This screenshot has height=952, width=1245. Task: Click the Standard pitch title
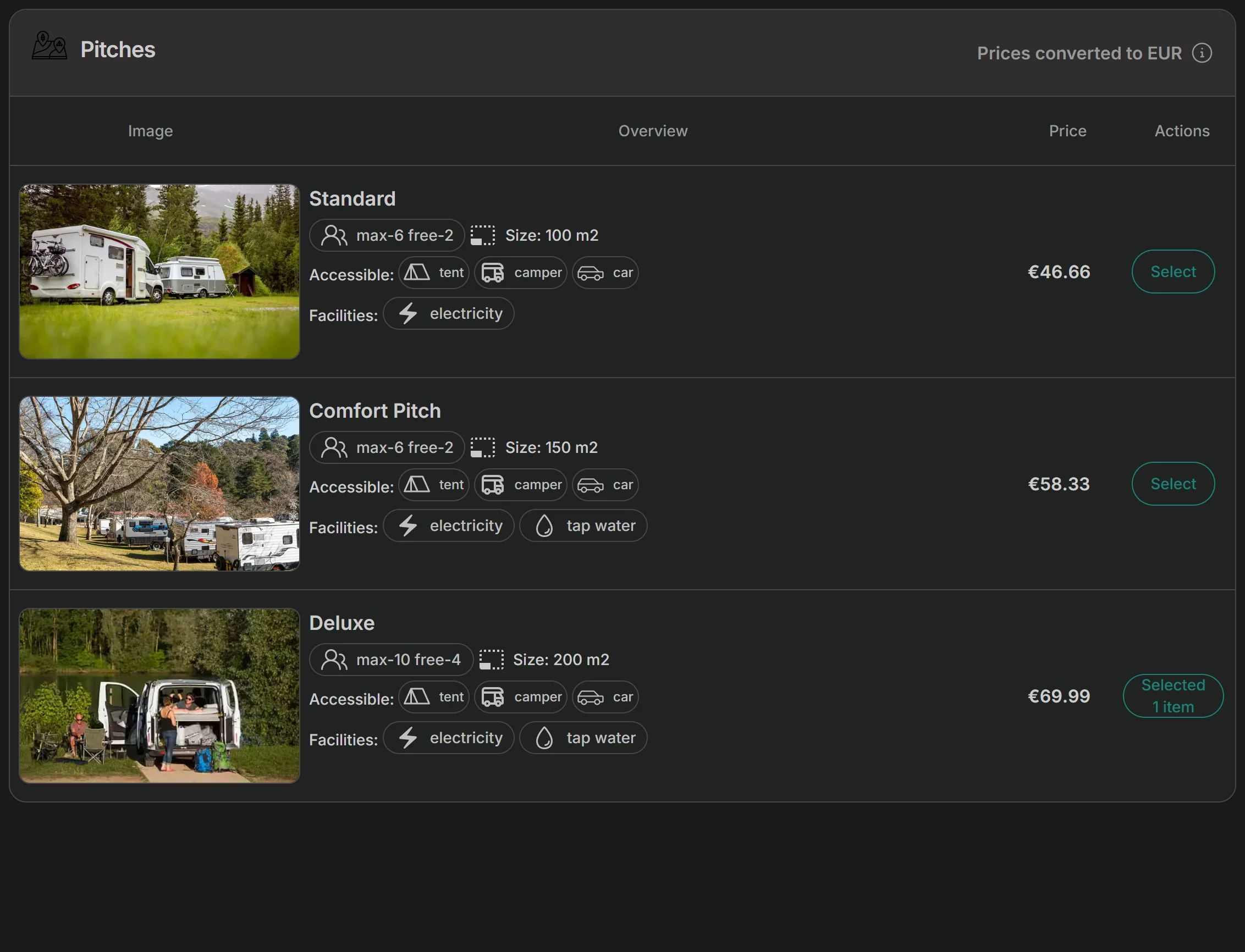click(x=352, y=199)
